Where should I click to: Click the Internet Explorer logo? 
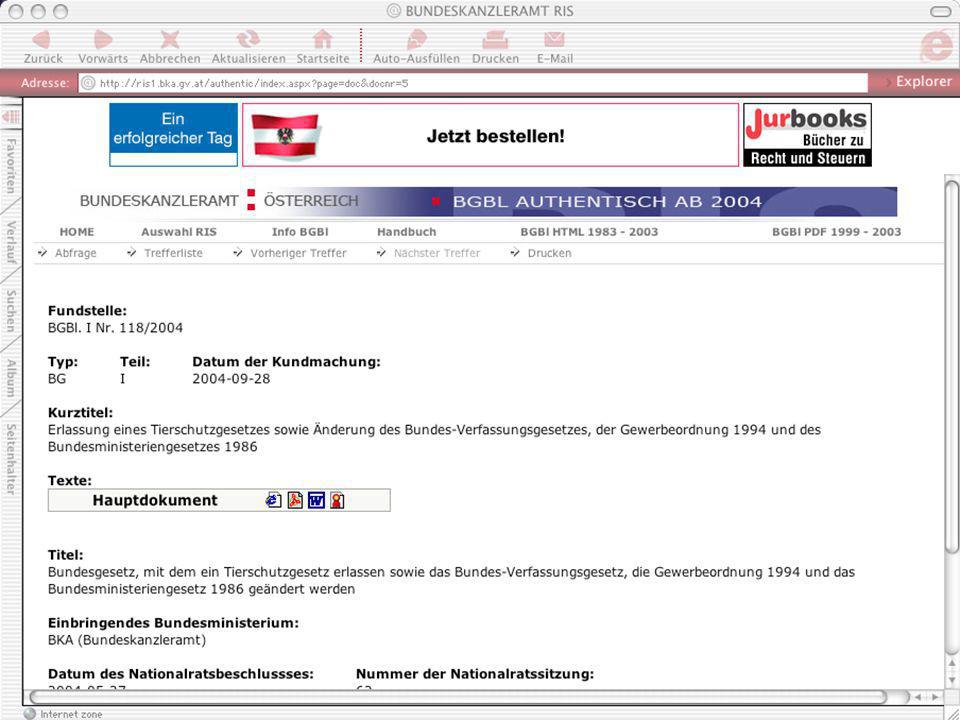pyautogui.click(x=937, y=44)
